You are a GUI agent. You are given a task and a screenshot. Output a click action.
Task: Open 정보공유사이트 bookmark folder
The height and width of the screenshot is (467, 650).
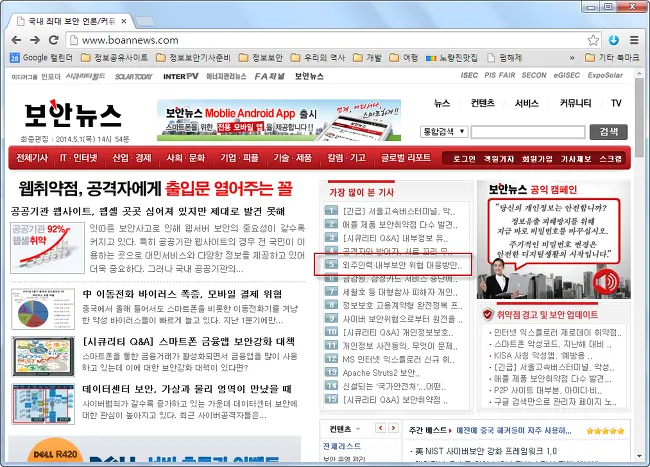[114, 58]
